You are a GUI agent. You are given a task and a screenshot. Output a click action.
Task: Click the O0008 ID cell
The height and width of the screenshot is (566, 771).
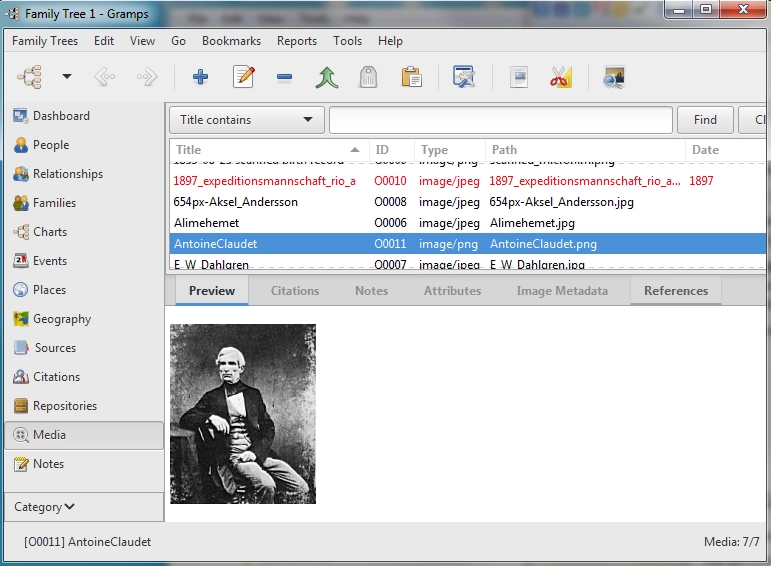[390, 202]
